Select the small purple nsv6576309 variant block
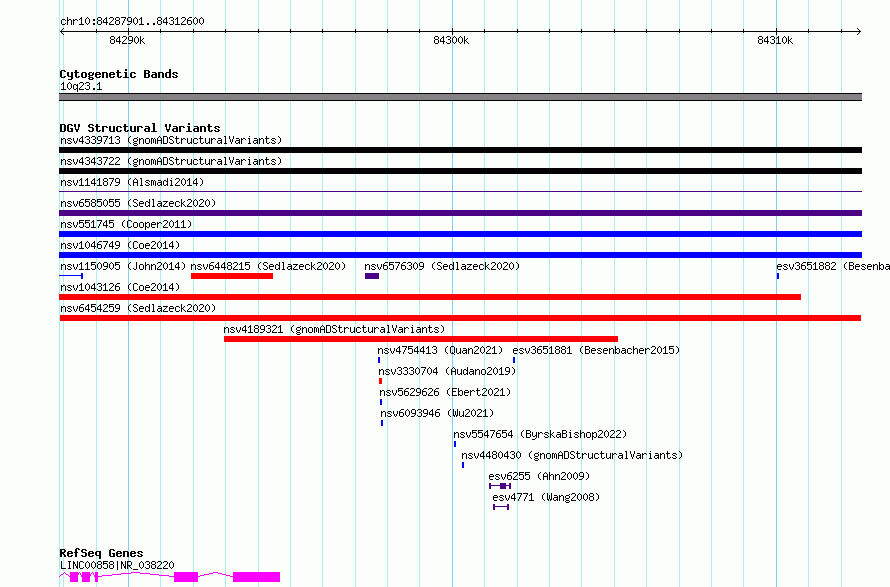The image size is (890, 587). [372, 276]
